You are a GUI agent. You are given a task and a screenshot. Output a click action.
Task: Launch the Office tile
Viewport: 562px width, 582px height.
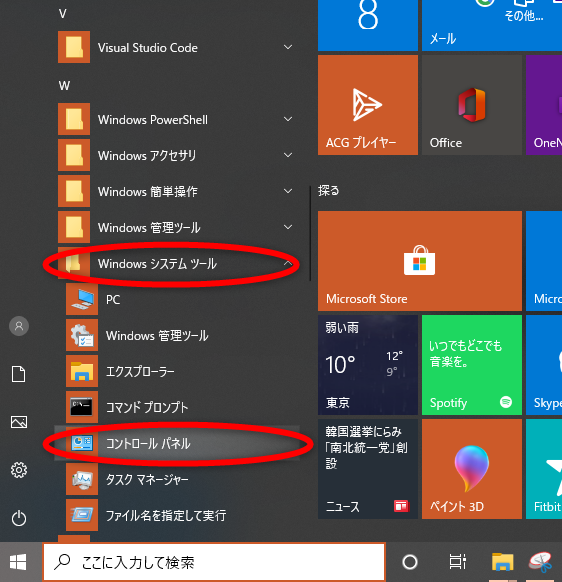pos(472,105)
